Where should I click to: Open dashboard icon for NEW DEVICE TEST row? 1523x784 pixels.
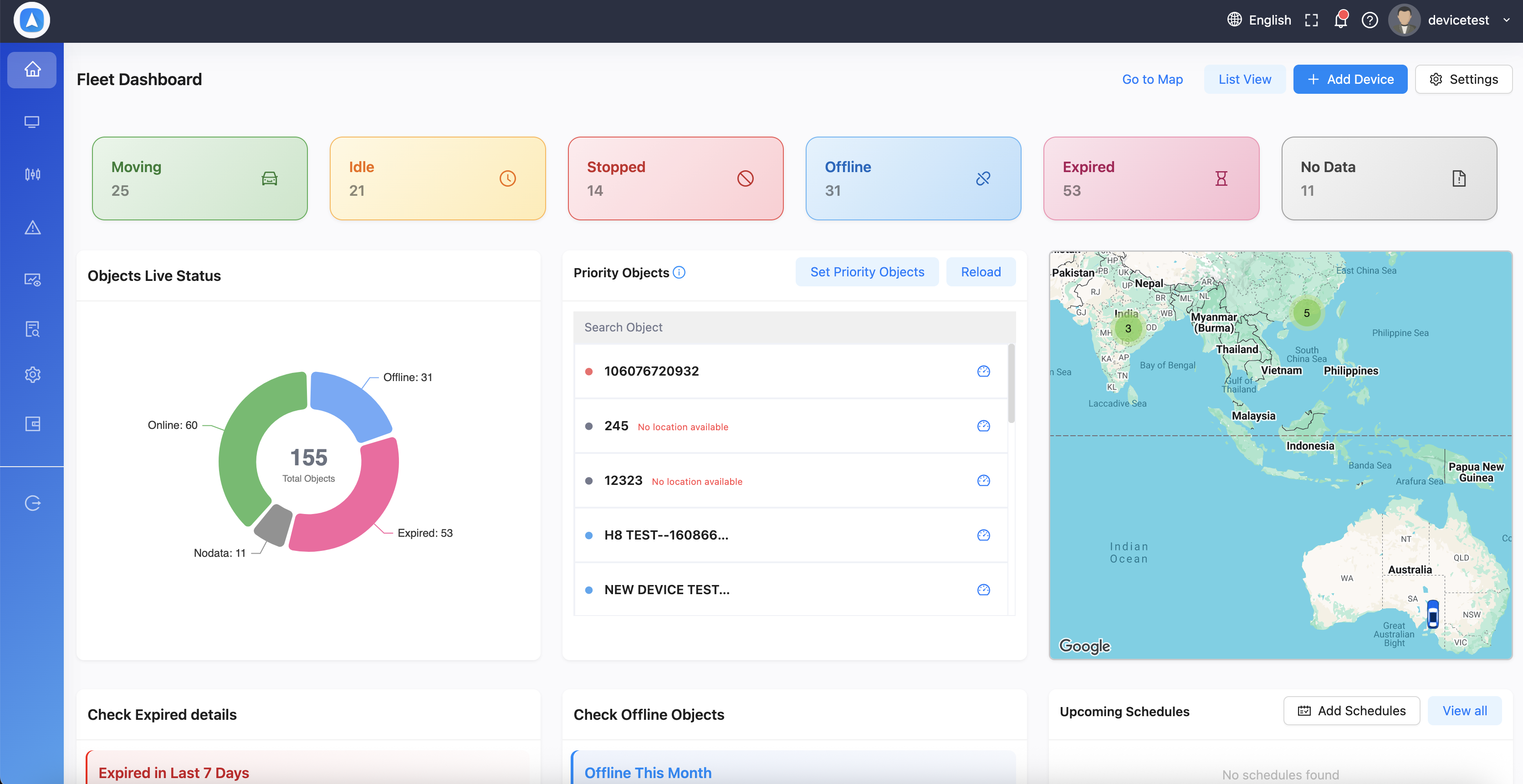pyautogui.click(x=983, y=590)
